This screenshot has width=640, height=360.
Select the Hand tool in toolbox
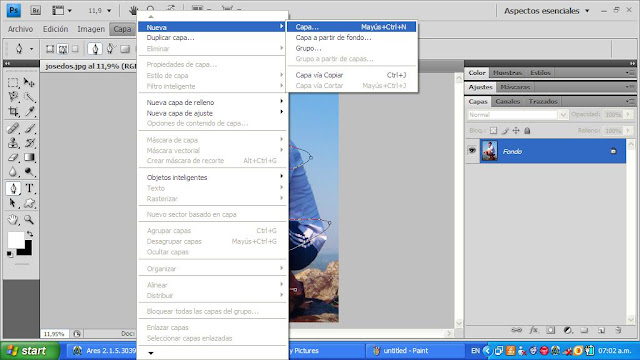(13, 220)
